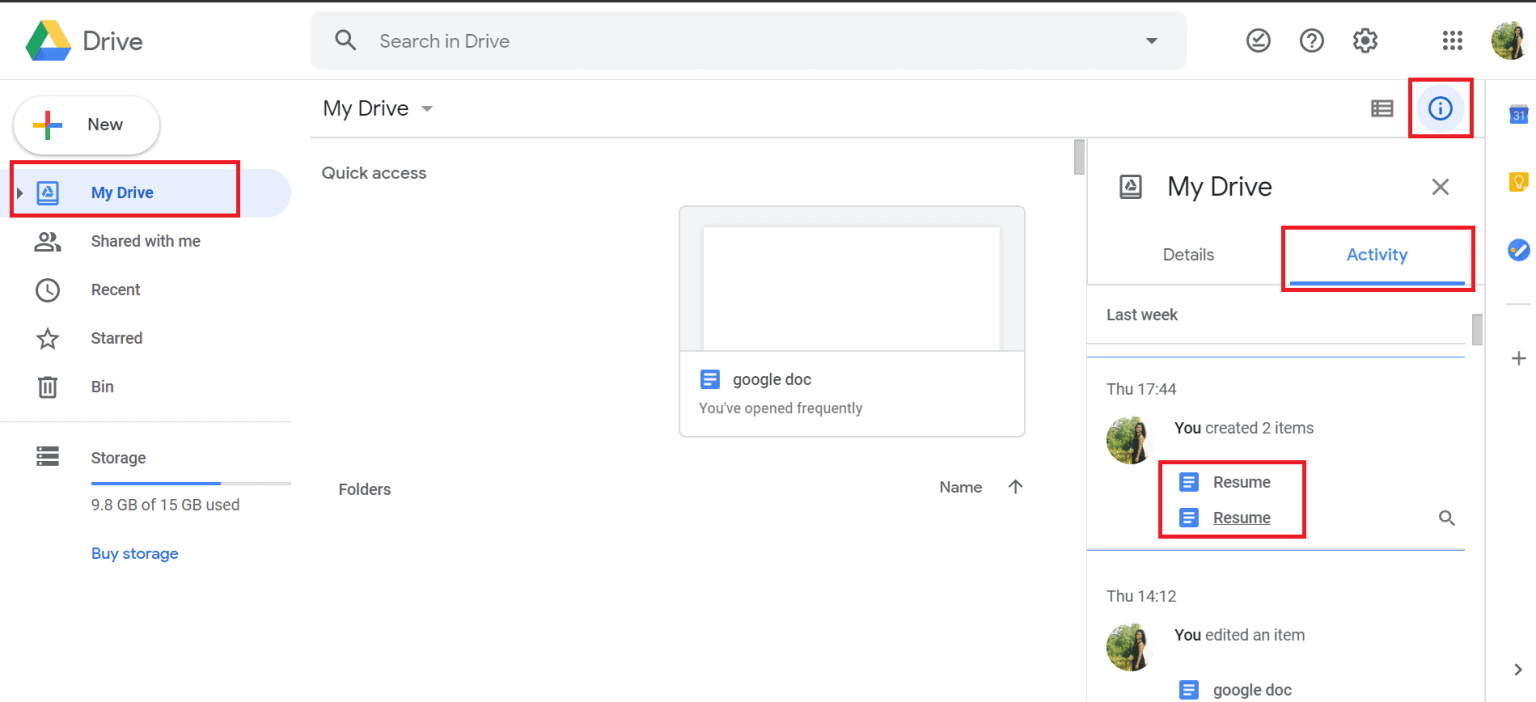Screen dimensions: 1536x702
Task: Switch to the Activity tab
Action: tap(1377, 255)
